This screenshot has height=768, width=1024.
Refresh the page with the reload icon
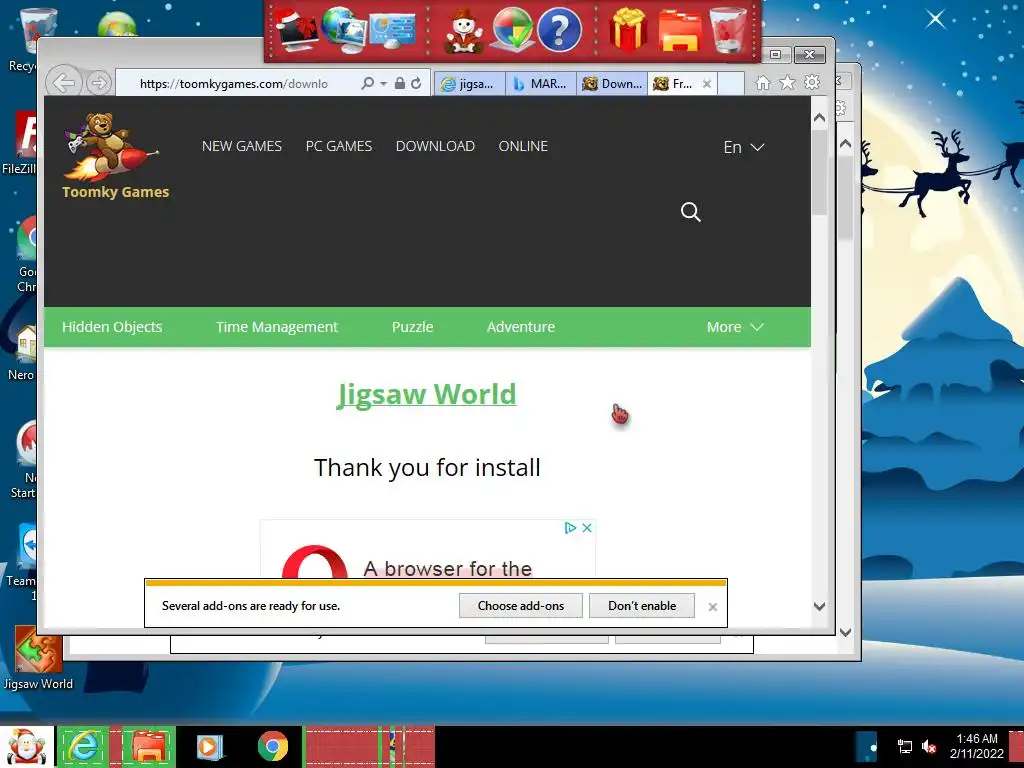[416, 83]
